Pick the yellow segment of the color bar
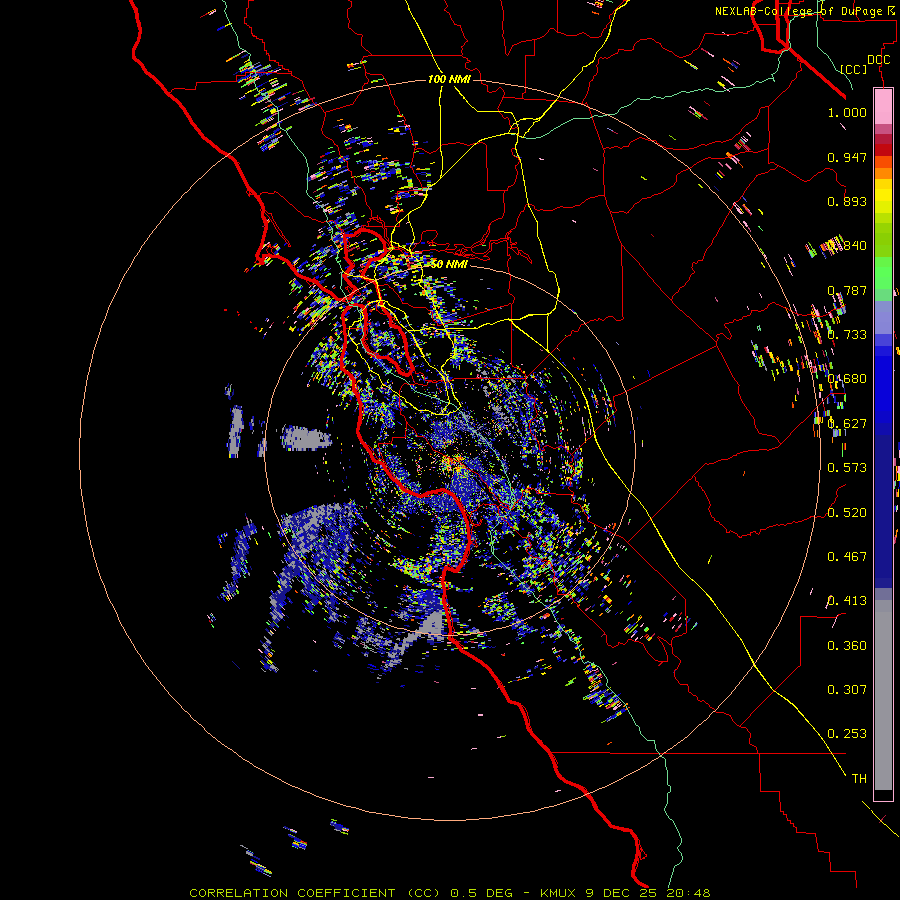 click(883, 196)
